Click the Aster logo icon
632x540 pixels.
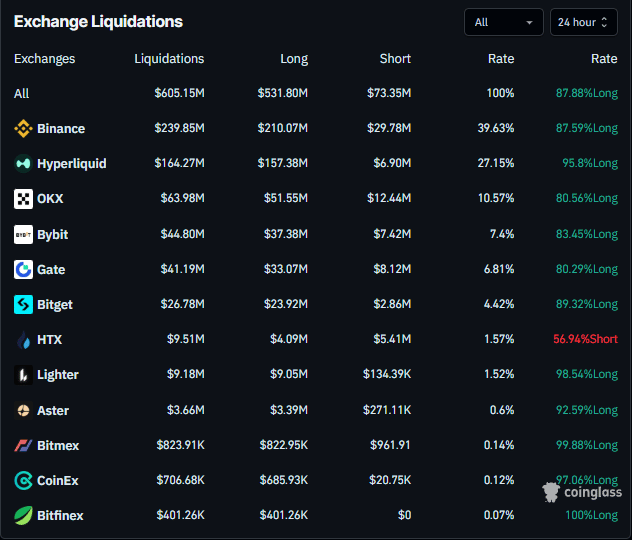tap(23, 411)
